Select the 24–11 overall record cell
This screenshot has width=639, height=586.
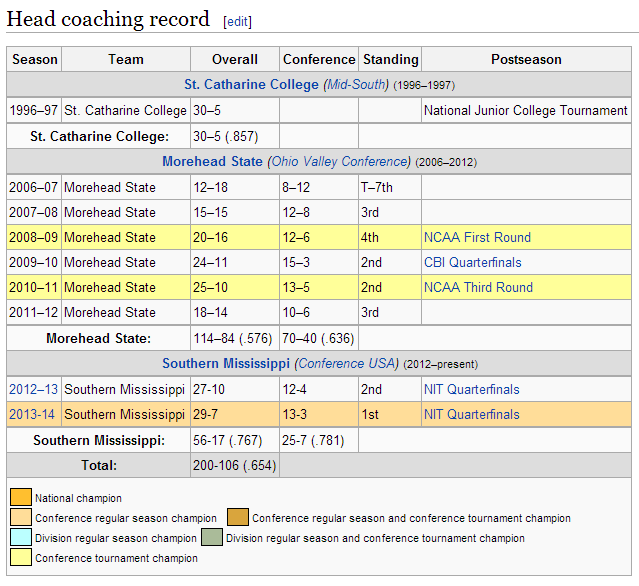point(235,262)
